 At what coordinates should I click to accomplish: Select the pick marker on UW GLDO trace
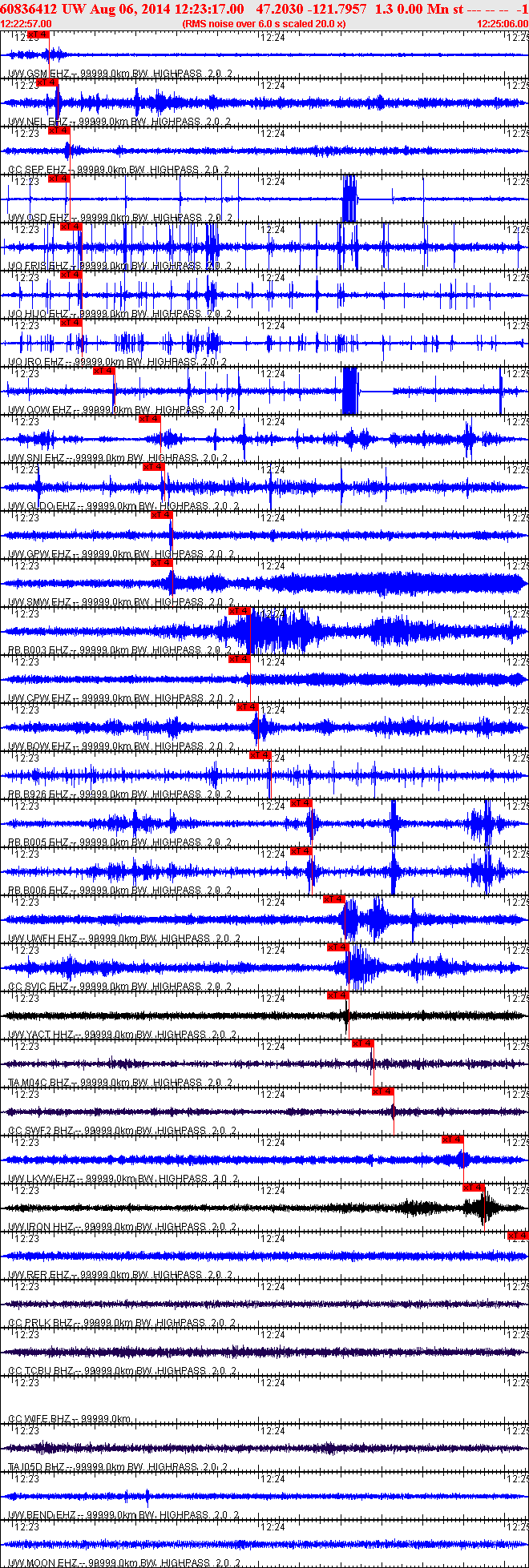click(154, 467)
